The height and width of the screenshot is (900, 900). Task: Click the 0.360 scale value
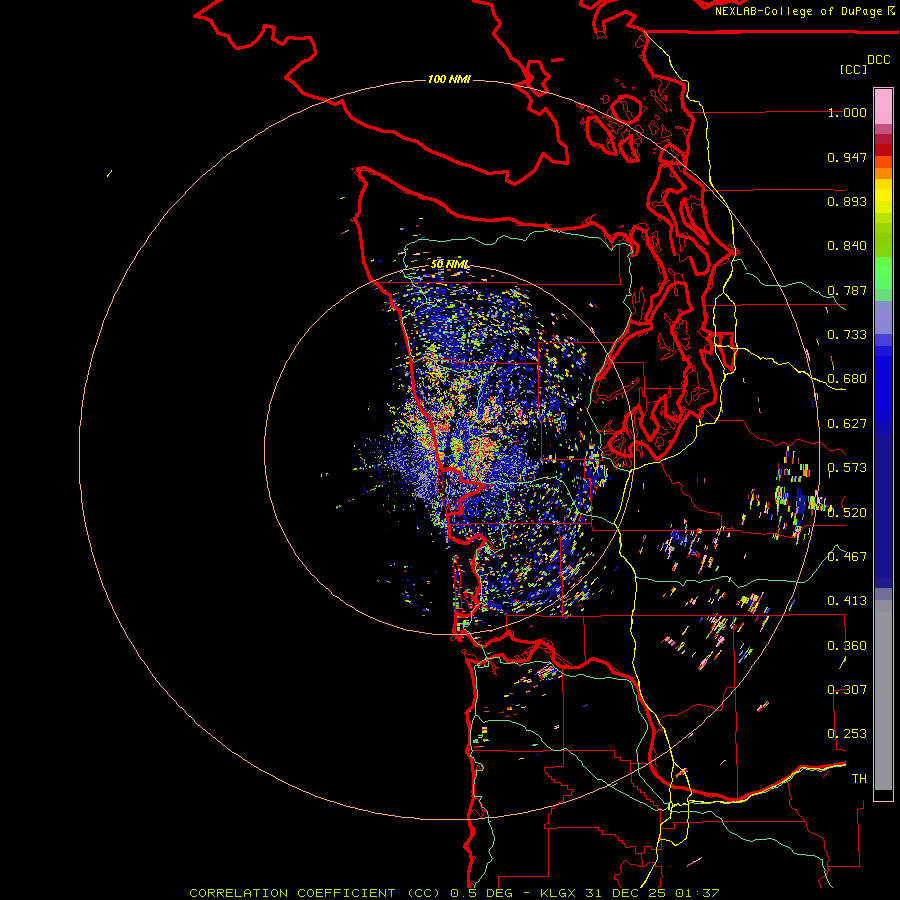[847, 646]
